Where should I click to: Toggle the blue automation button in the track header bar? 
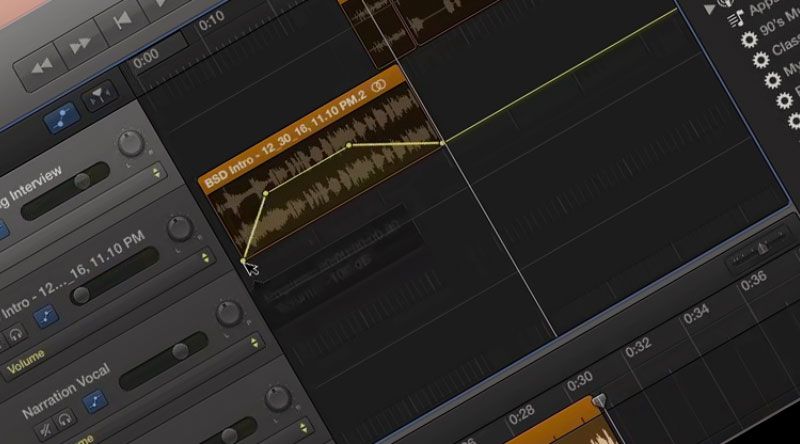(62, 116)
